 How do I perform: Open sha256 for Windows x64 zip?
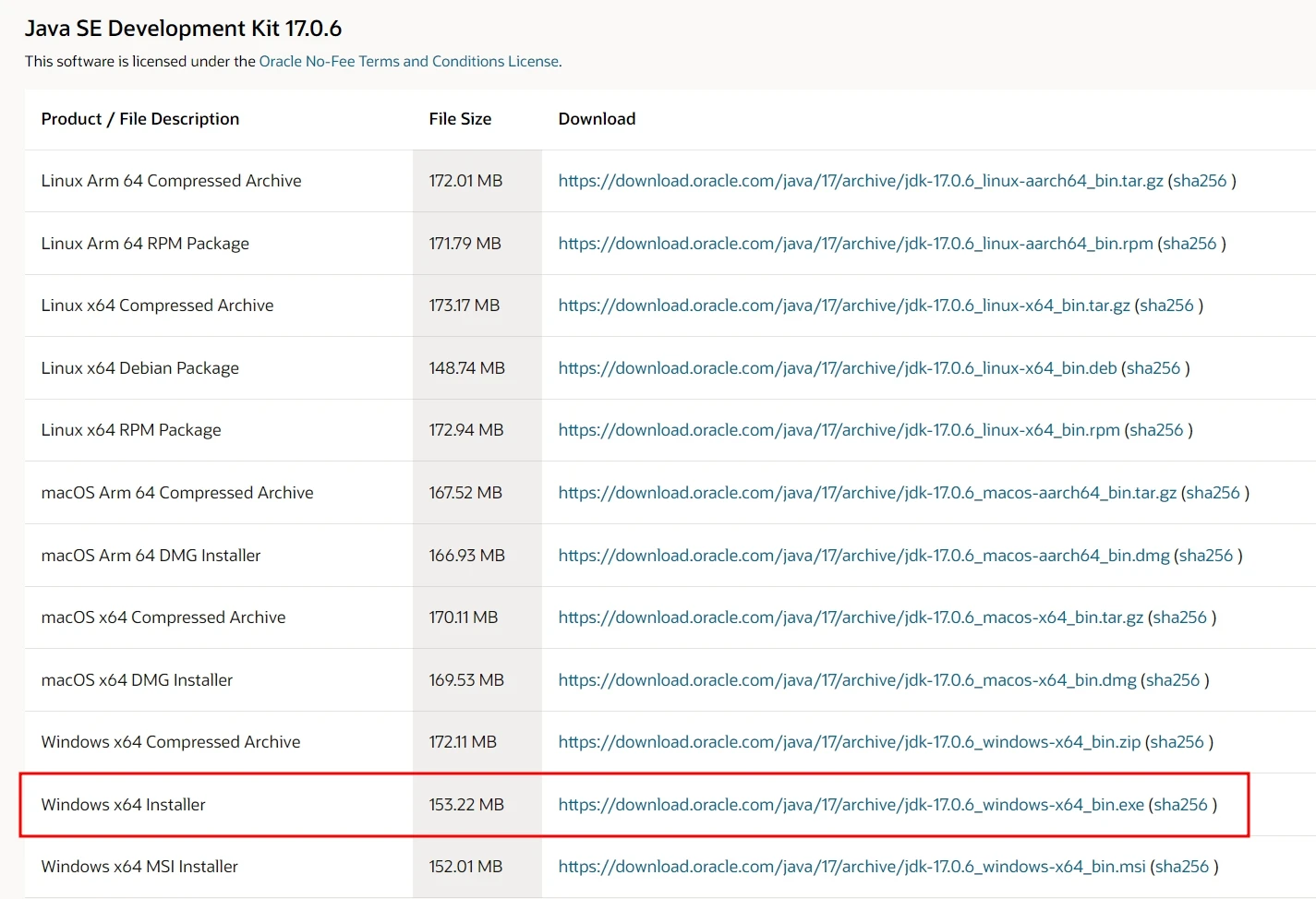[x=1177, y=742]
